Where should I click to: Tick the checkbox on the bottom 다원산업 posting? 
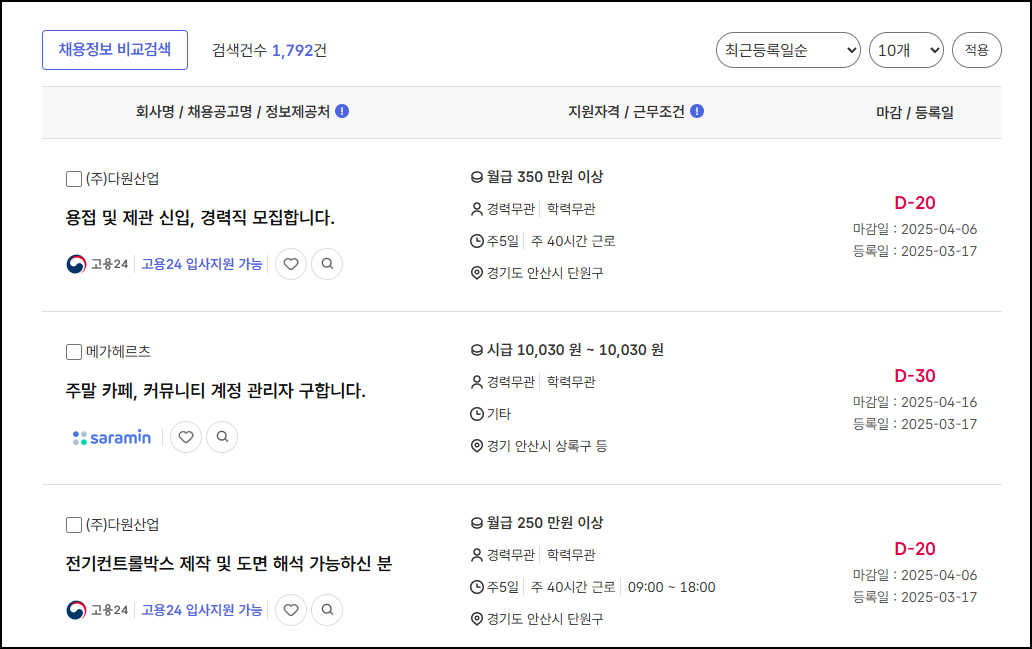pos(73,523)
